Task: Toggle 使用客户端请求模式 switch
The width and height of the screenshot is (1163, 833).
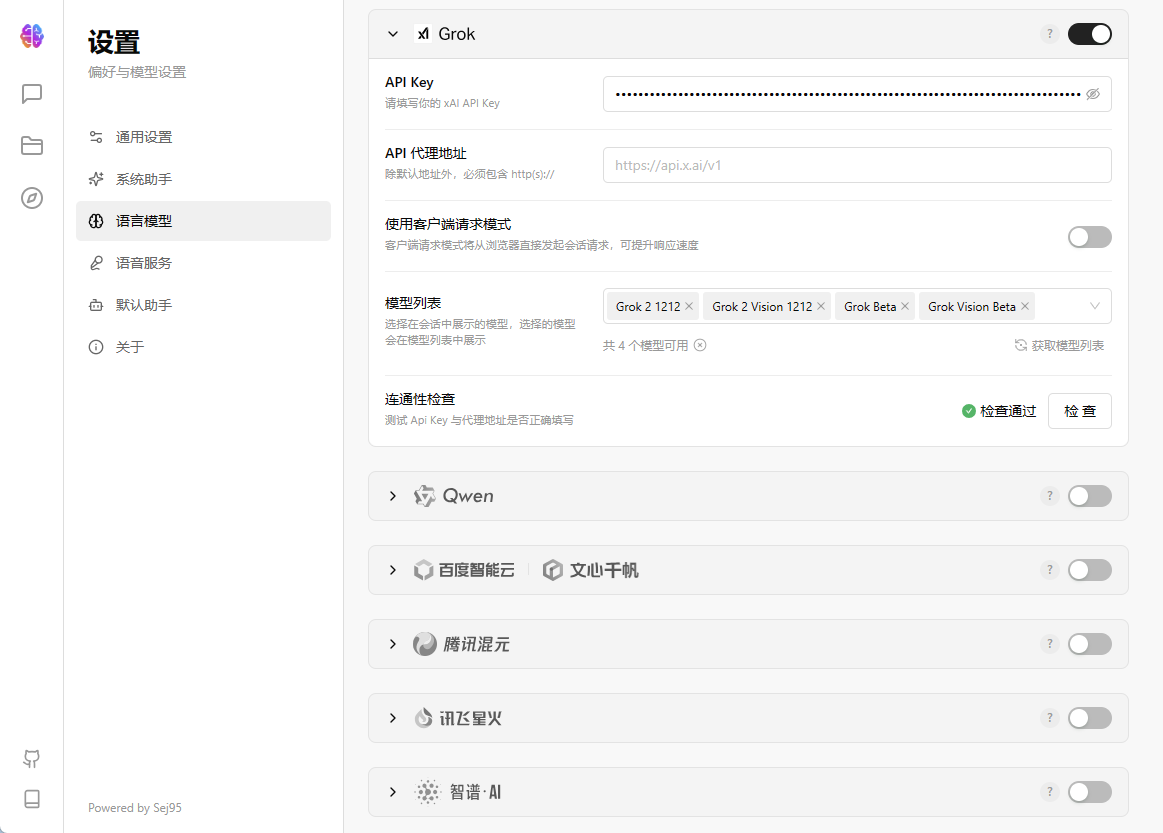Action: [x=1090, y=237]
